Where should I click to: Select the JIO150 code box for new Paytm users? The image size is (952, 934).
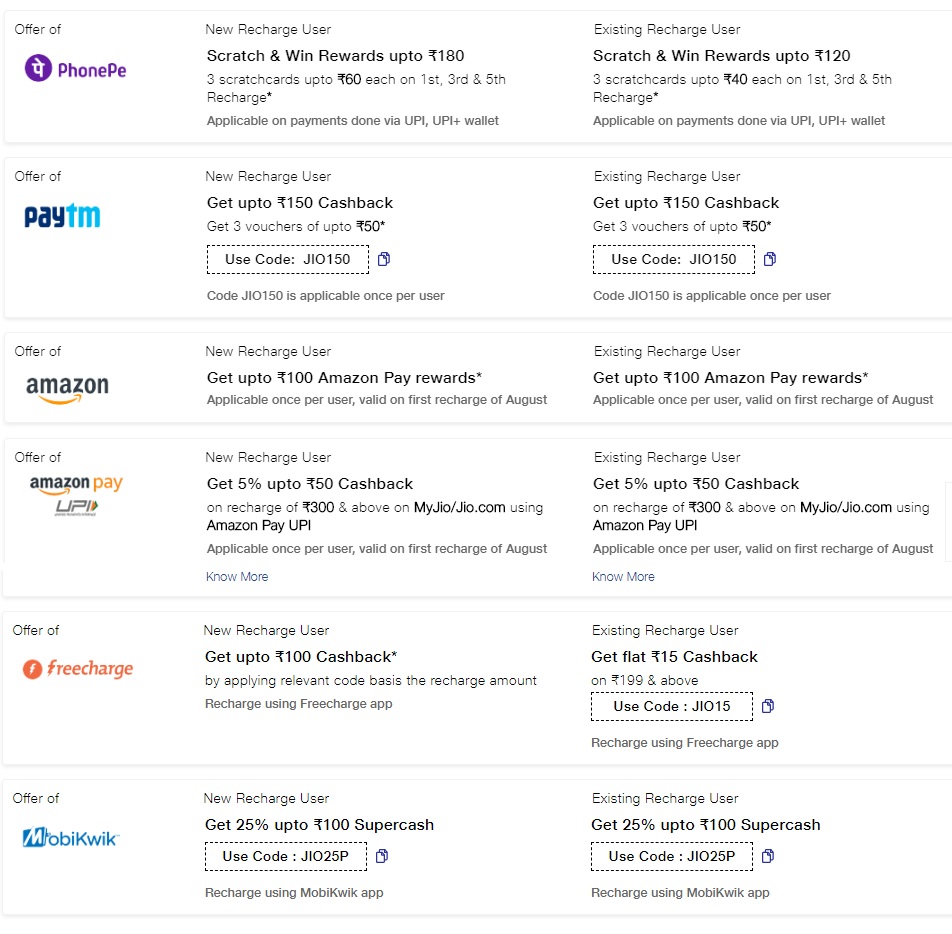coord(287,260)
